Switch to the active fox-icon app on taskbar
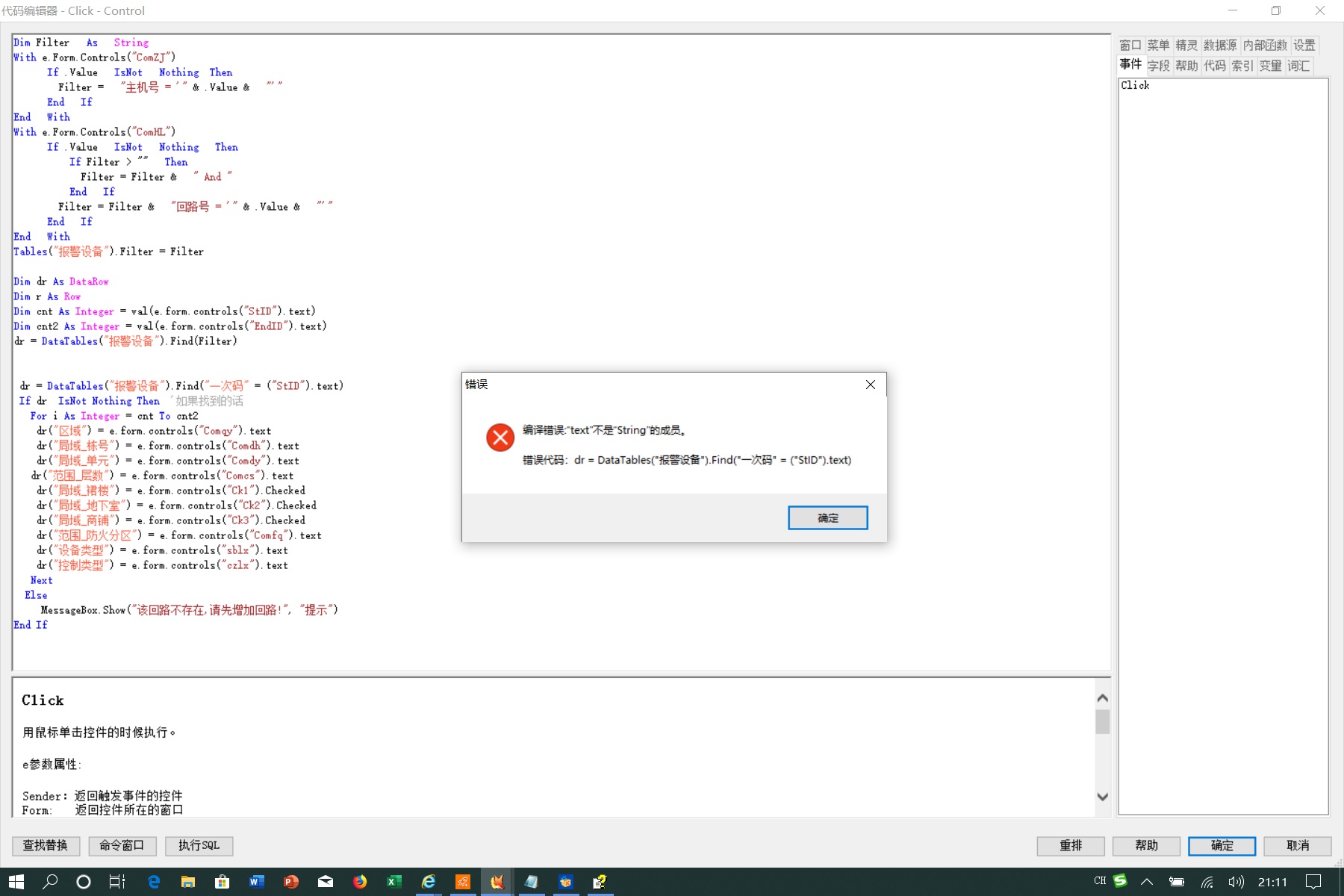The image size is (1344, 896). coord(497,882)
